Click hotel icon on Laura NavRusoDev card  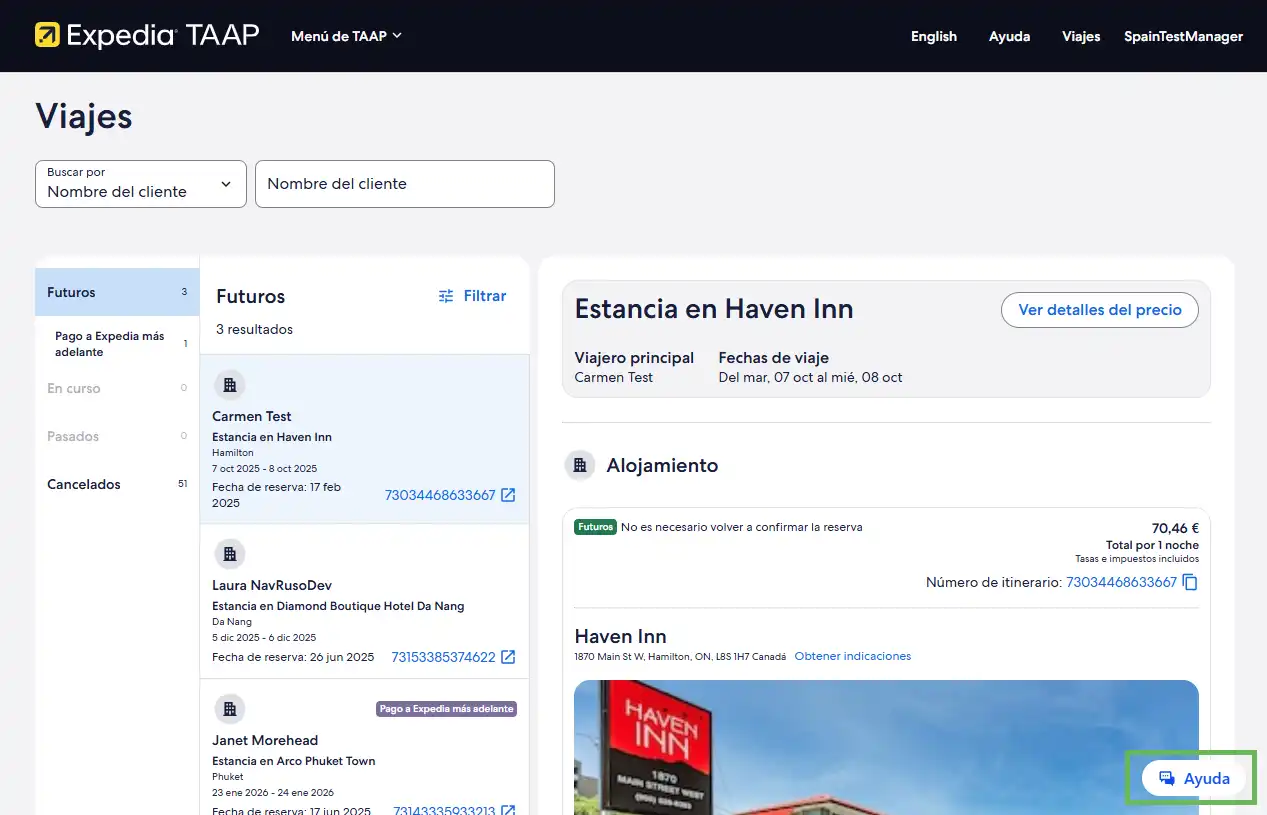pyautogui.click(x=229, y=554)
